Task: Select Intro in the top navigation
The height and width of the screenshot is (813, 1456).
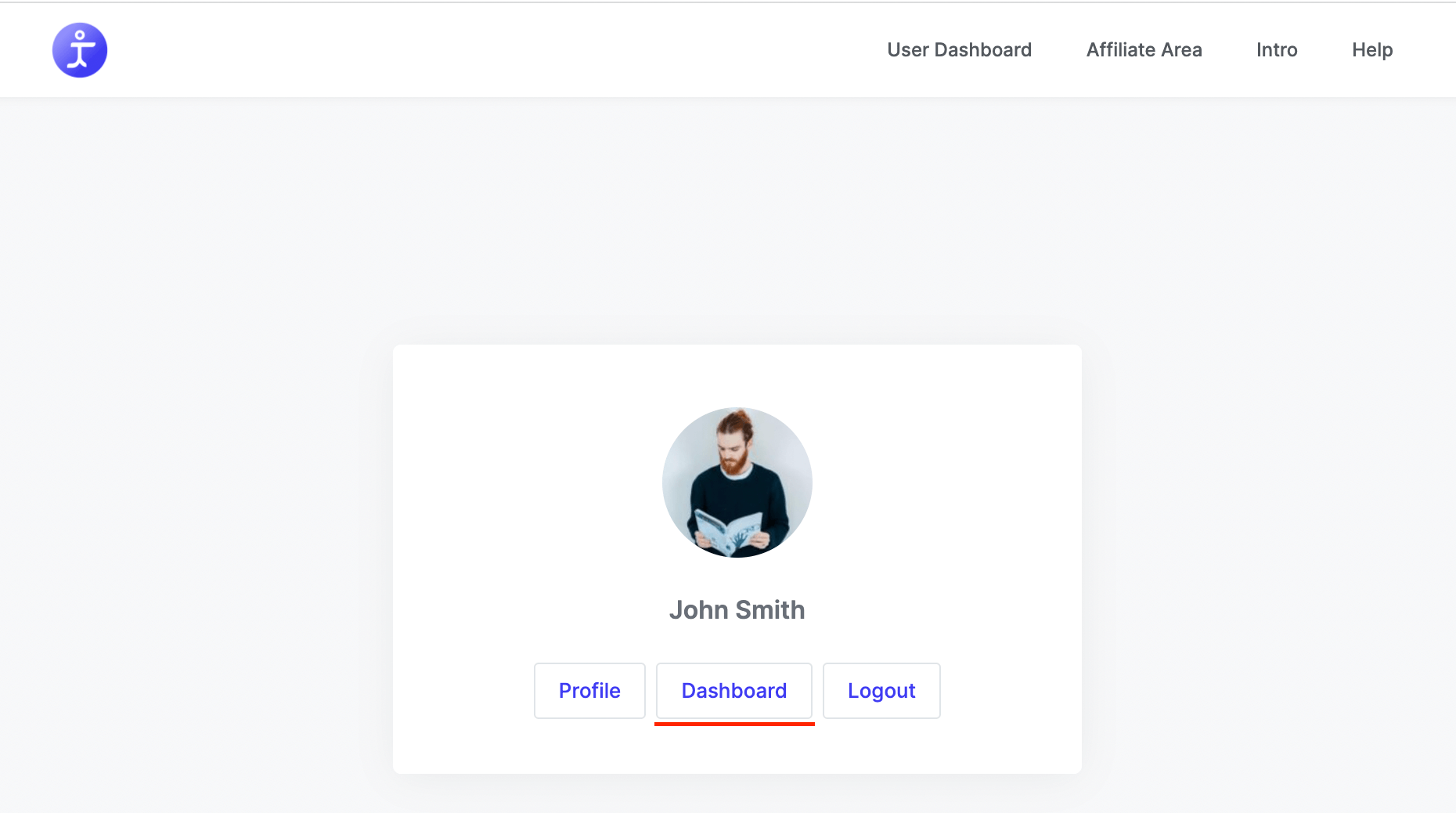Action: click(1277, 50)
